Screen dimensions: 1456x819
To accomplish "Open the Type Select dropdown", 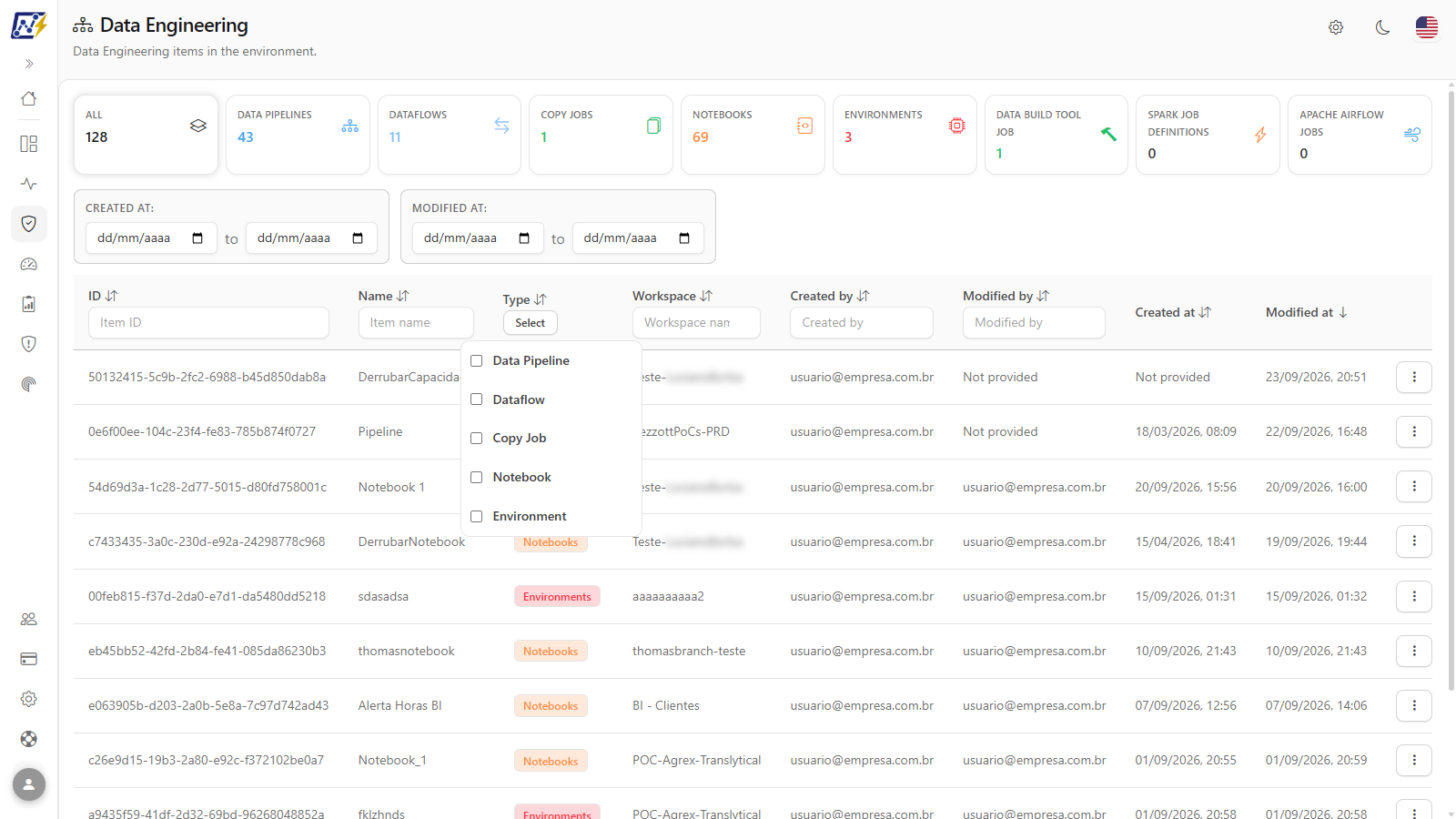I will coord(531,323).
